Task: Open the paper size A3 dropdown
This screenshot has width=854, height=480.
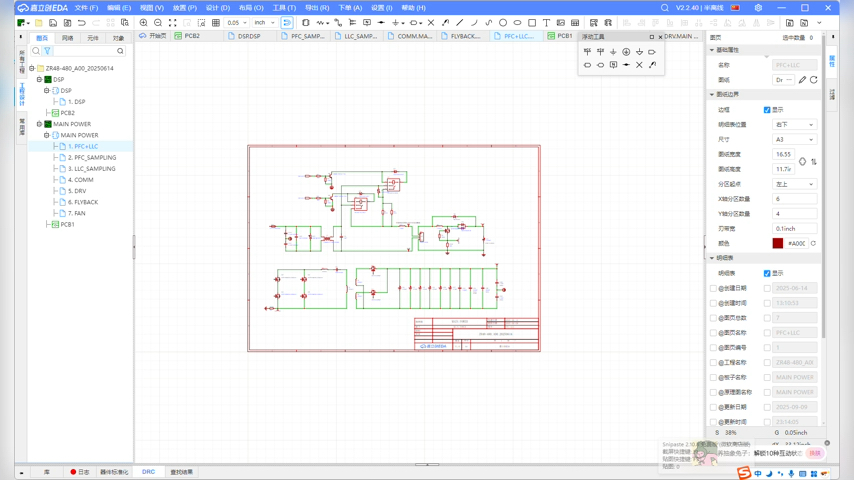Action: click(794, 139)
